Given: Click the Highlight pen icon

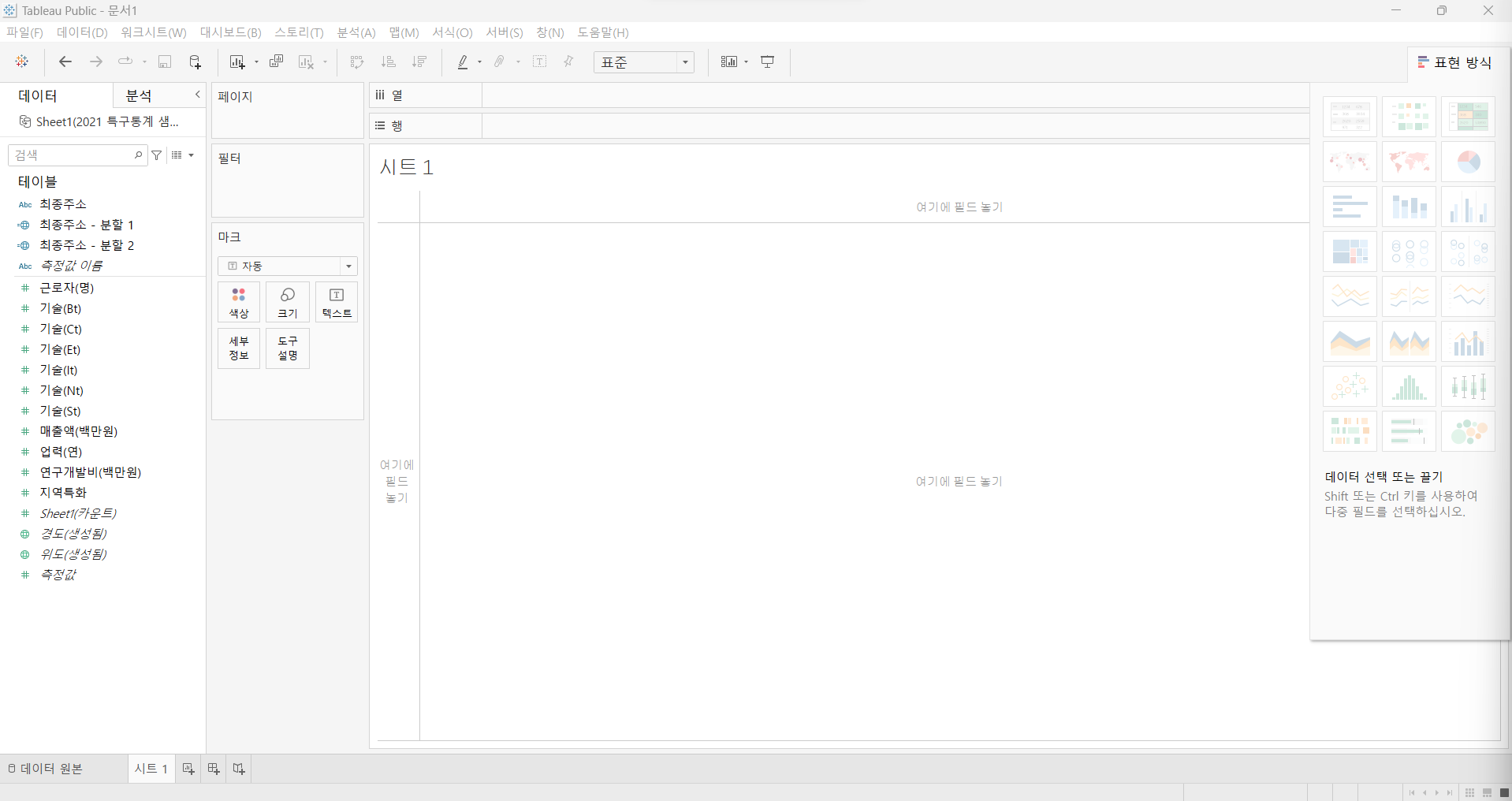Looking at the screenshot, I should point(463,61).
